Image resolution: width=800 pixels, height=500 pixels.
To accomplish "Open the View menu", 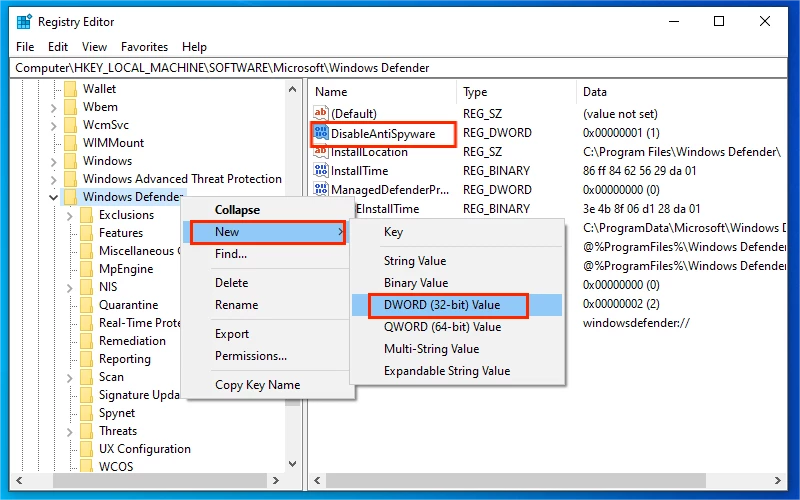I will (x=94, y=47).
